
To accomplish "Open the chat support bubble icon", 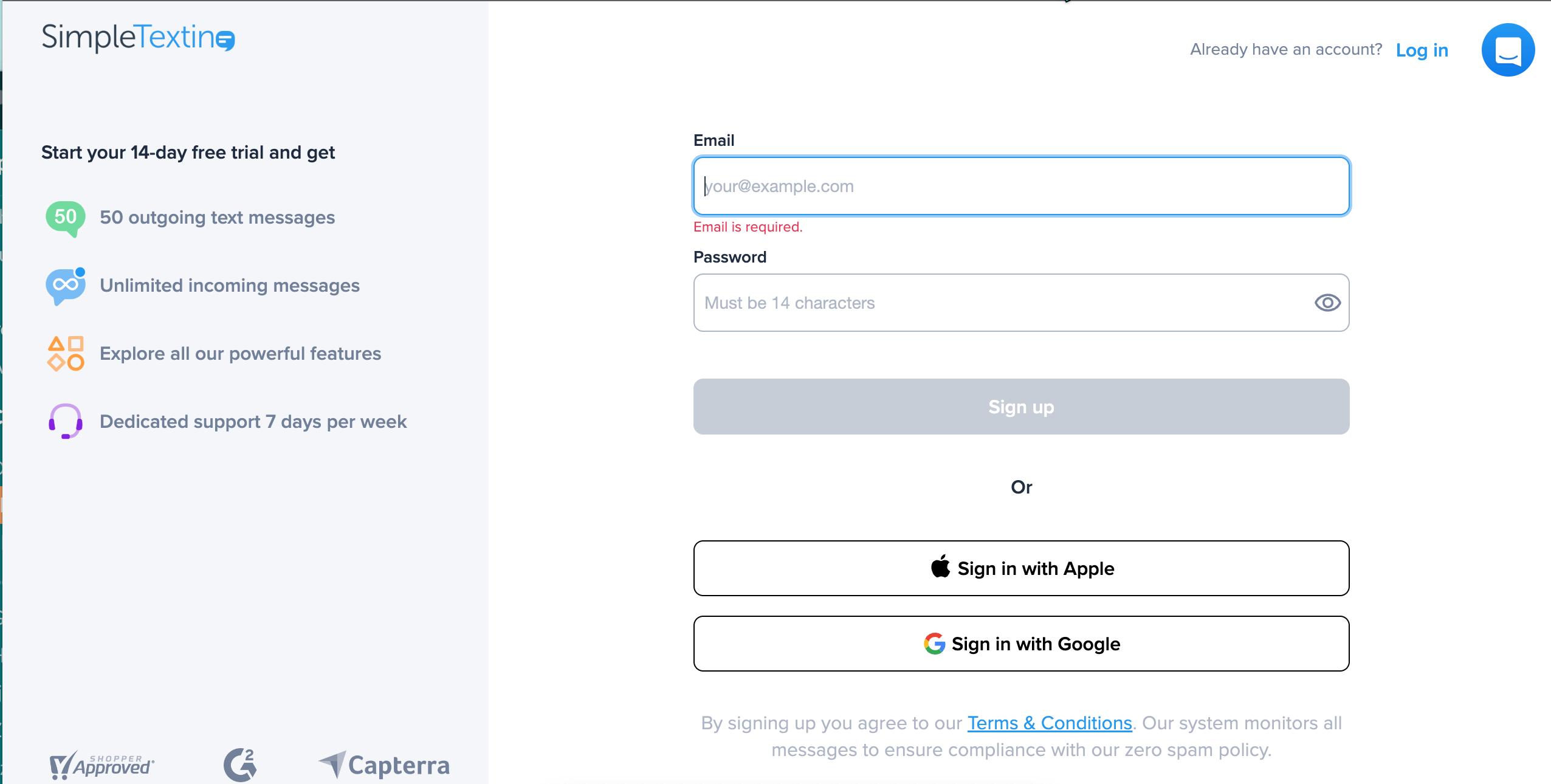I will pyautogui.click(x=1508, y=50).
